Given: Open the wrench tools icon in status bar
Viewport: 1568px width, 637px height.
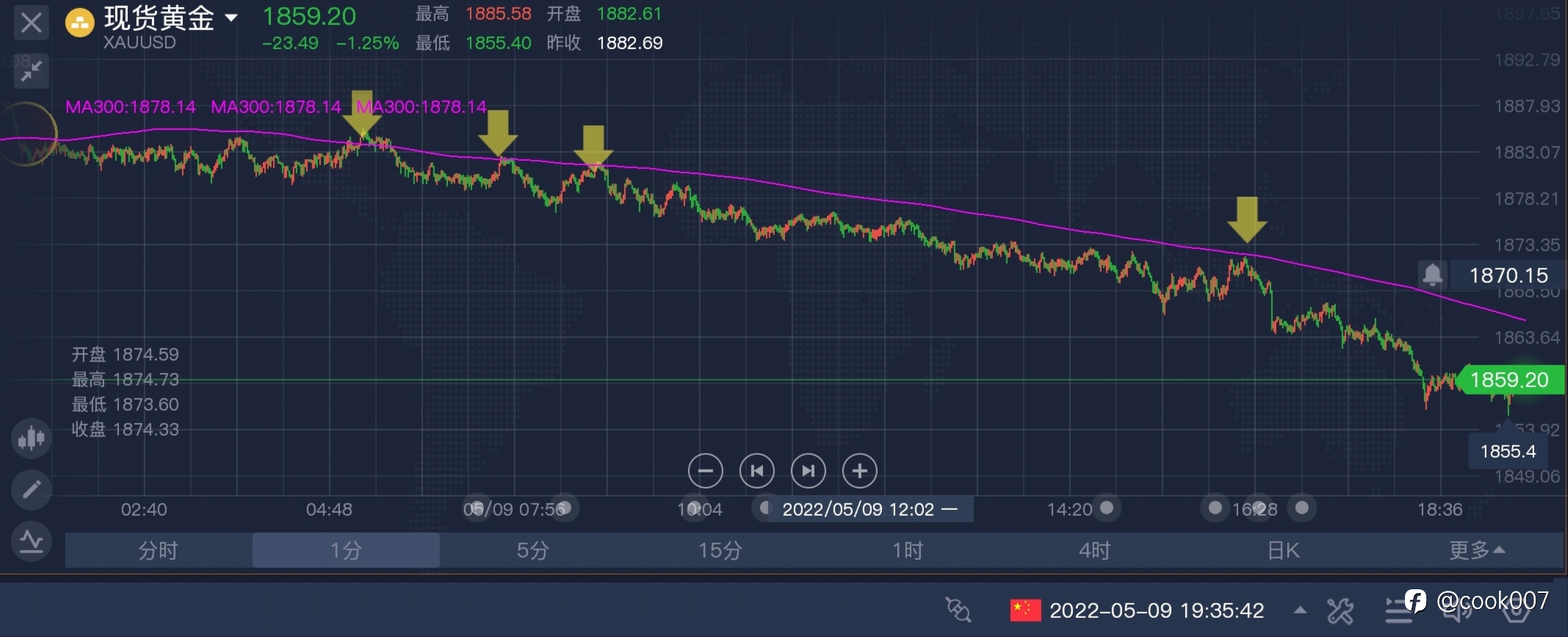Looking at the screenshot, I should (x=1340, y=611).
